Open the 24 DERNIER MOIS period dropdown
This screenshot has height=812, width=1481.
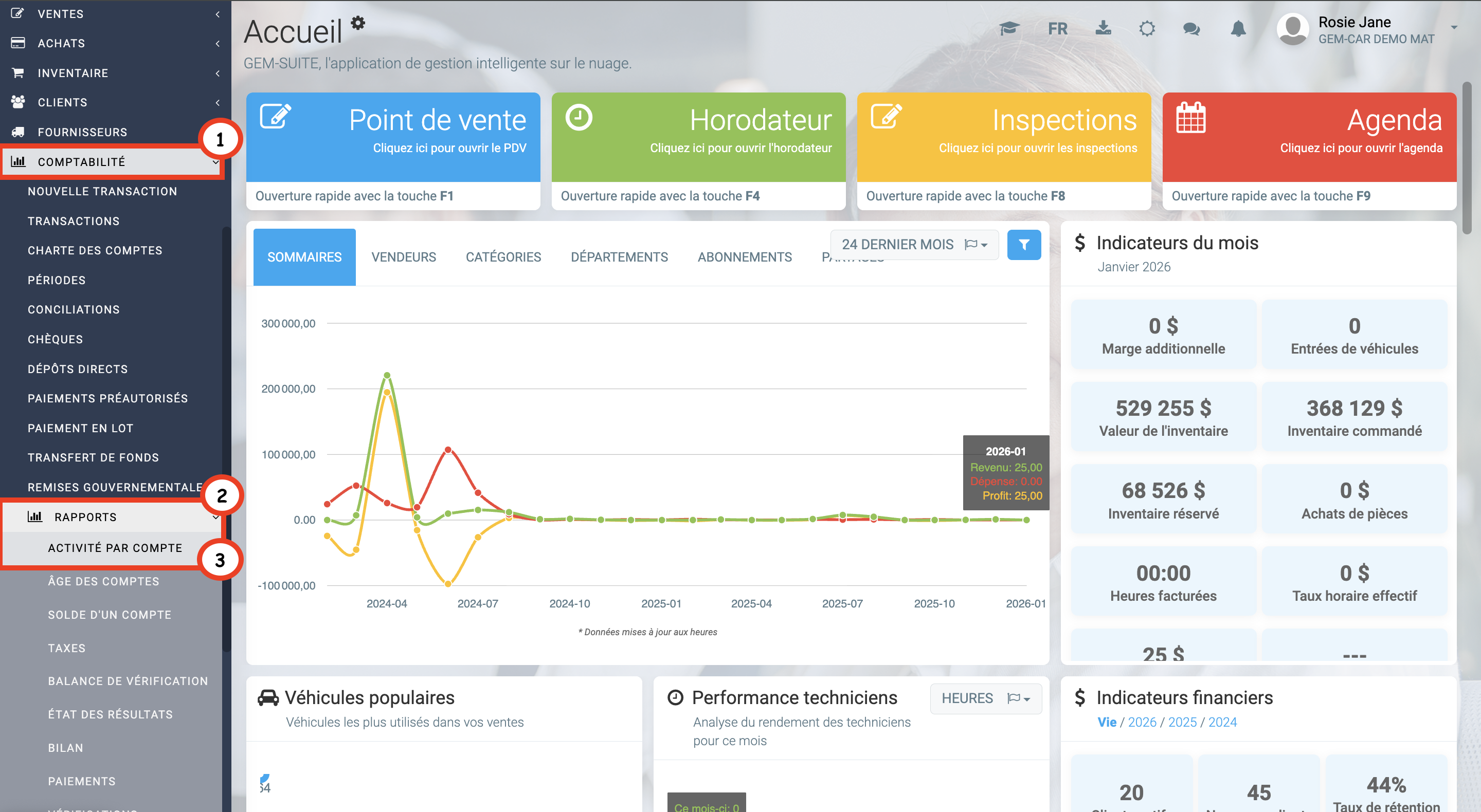click(914, 245)
